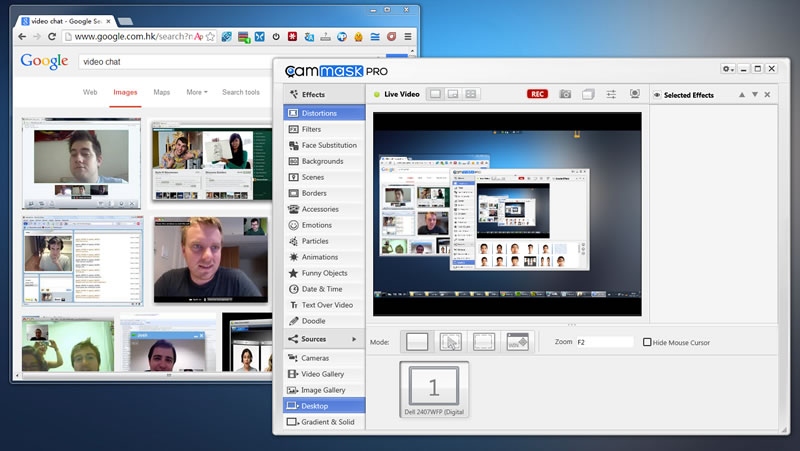The height and width of the screenshot is (451, 800).
Task: Select full screen capture mode
Action: coord(417,342)
